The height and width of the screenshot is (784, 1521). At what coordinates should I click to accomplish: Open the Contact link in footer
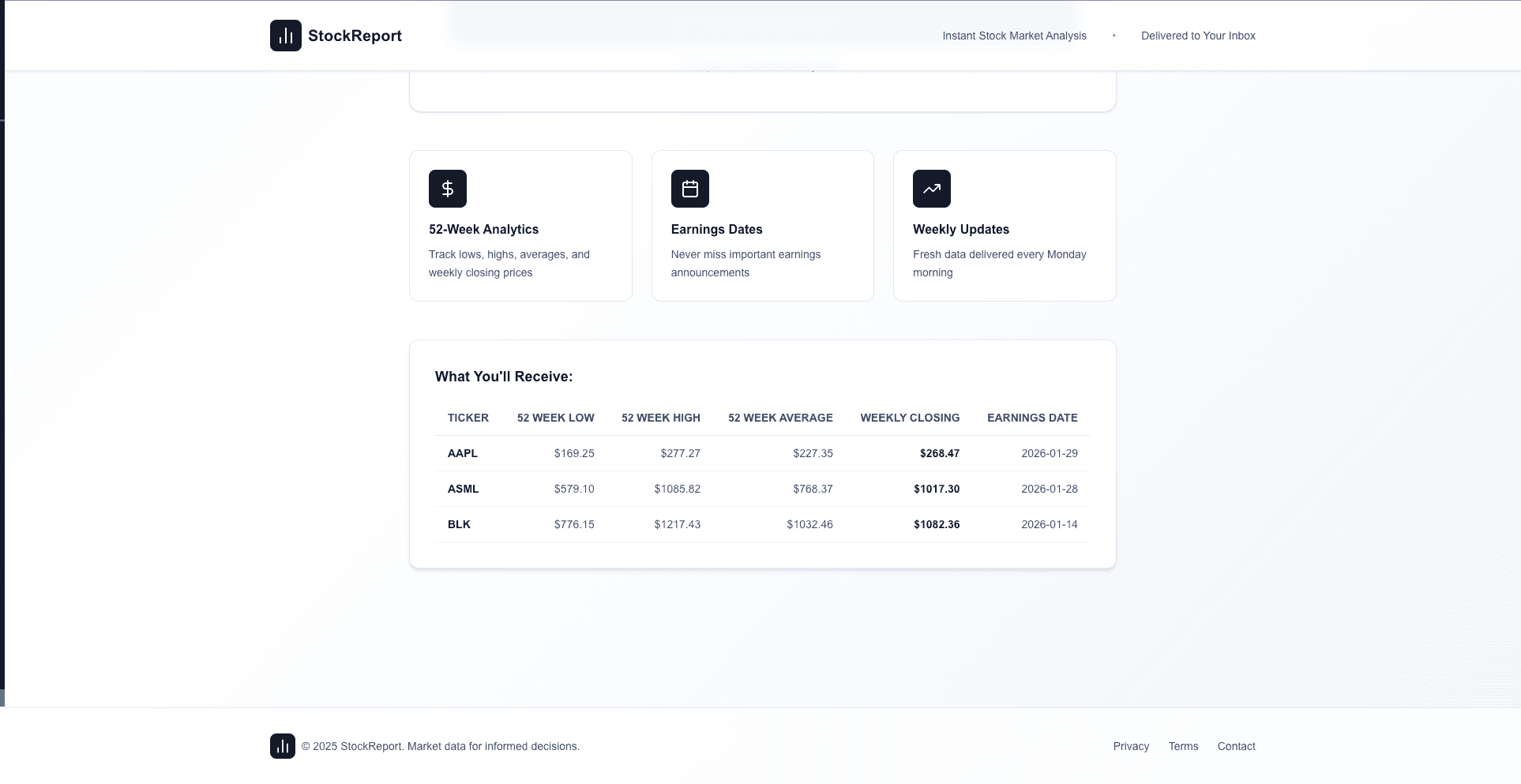click(1236, 746)
